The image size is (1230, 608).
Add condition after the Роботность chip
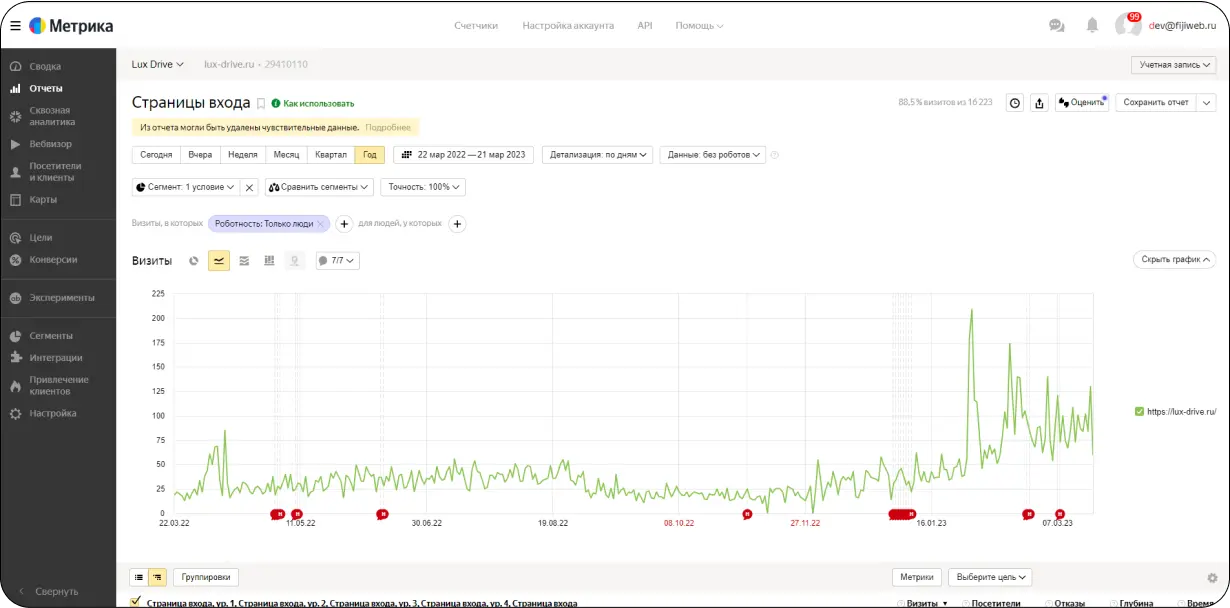tap(343, 224)
